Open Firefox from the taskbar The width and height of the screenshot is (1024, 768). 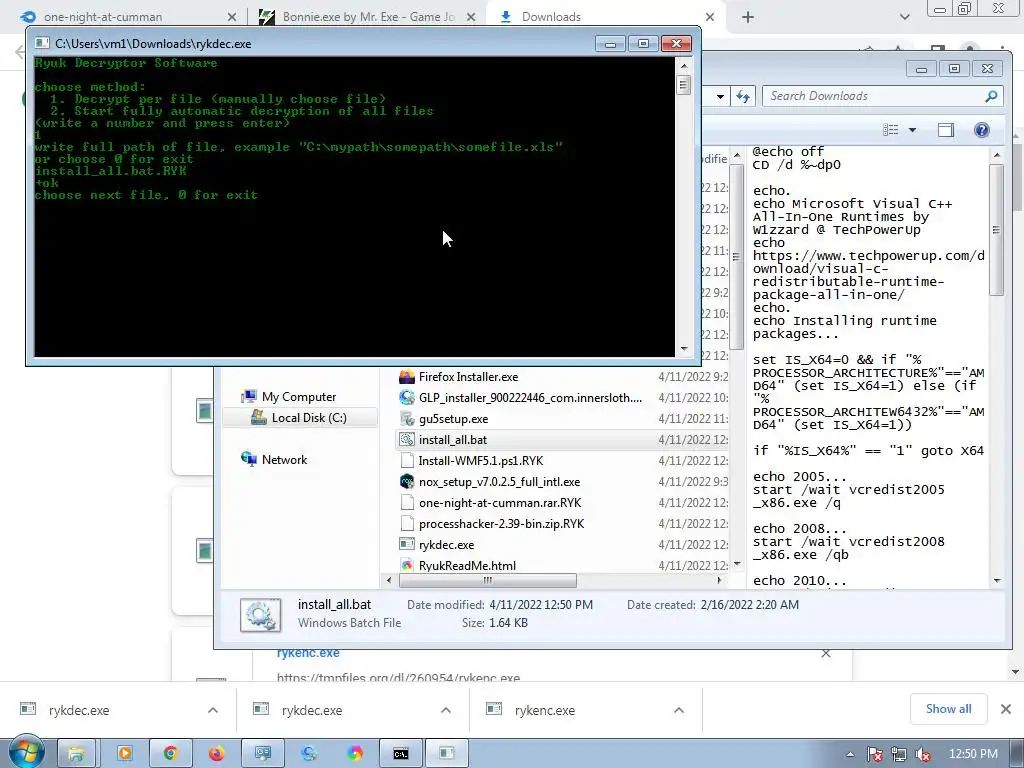click(x=216, y=754)
